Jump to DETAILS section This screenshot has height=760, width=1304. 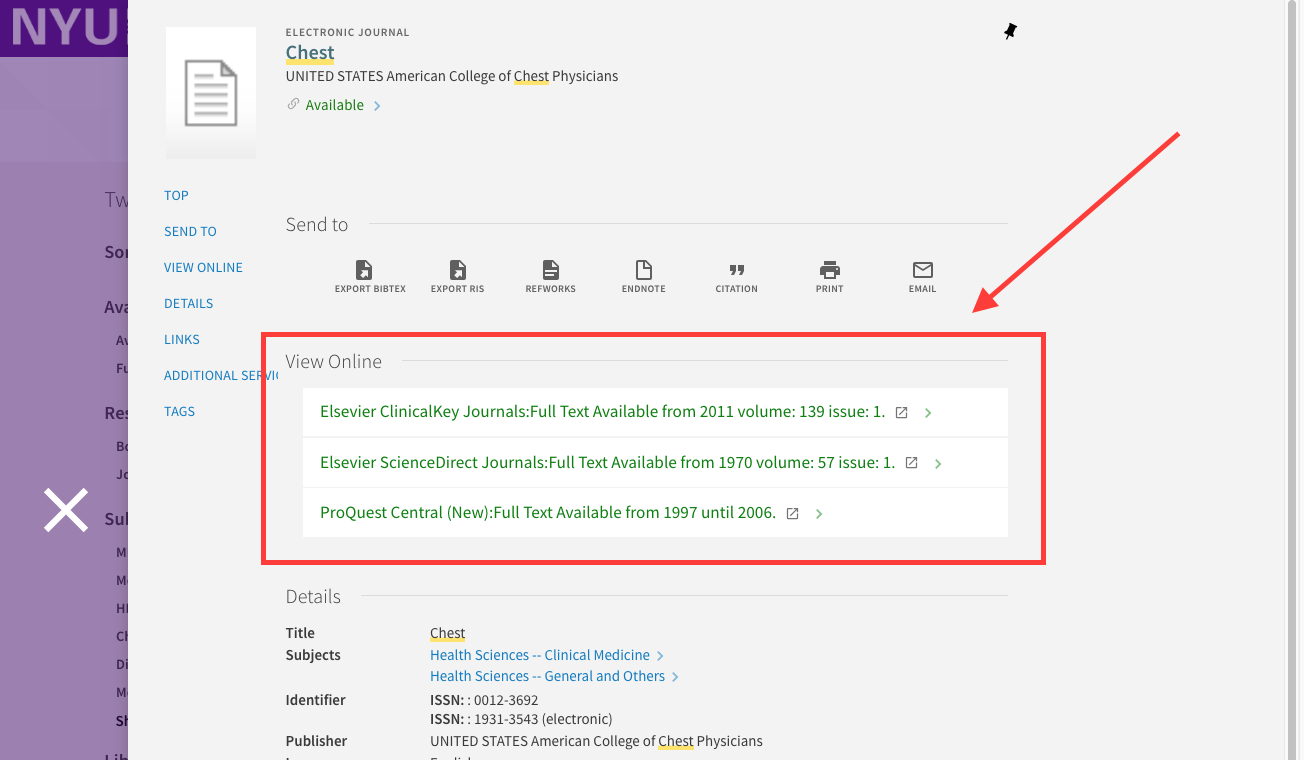[189, 303]
